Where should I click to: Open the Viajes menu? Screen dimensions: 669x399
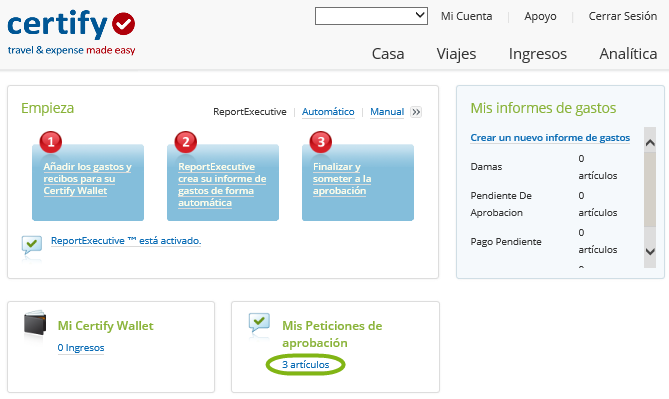pyautogui.click(x=456, y=54)
